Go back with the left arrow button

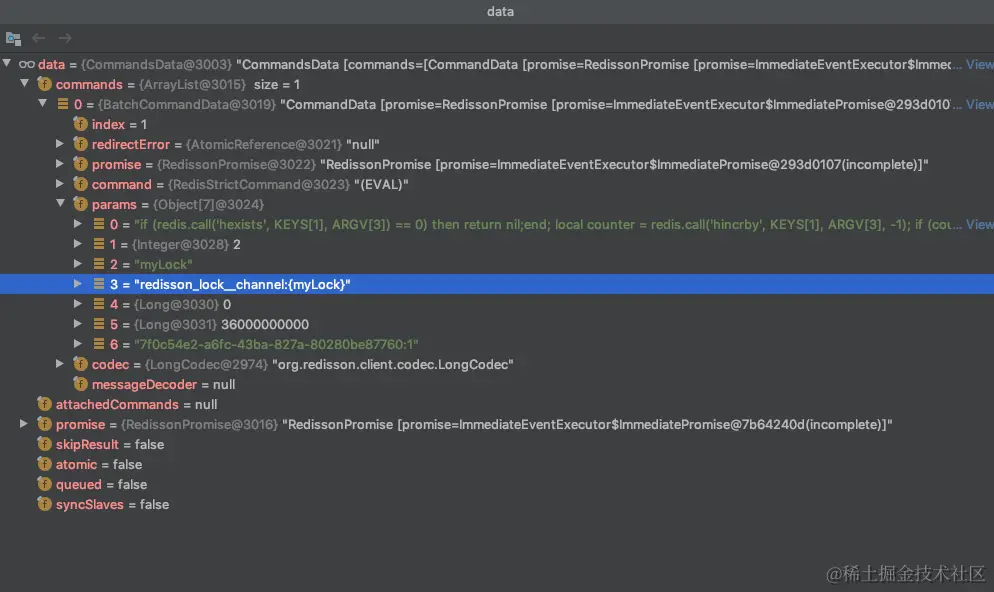click(39, 38)
